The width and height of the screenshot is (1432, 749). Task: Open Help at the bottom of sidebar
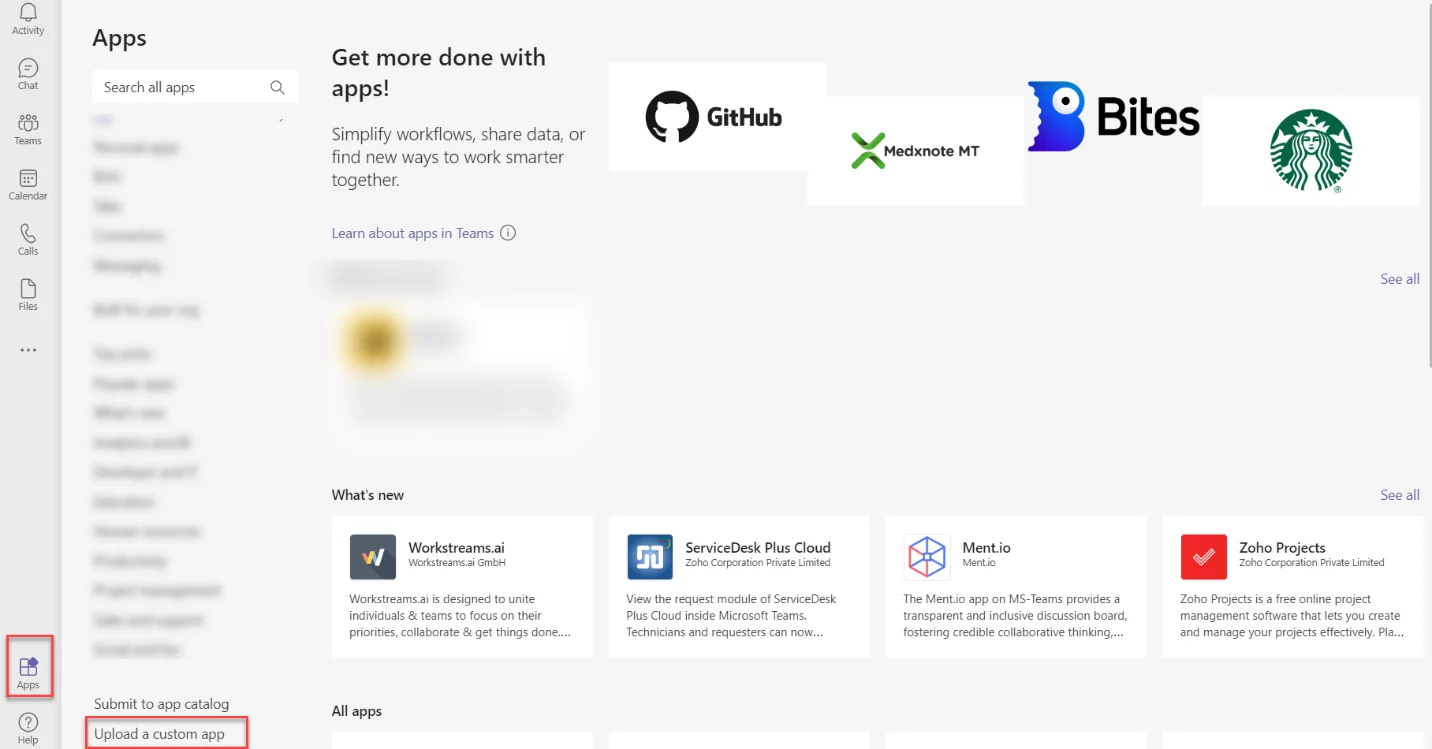click(28, 728)
